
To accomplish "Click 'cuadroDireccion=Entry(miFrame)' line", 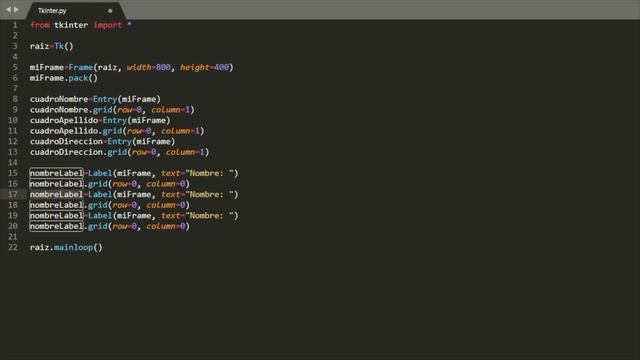I will click(102, 142).
